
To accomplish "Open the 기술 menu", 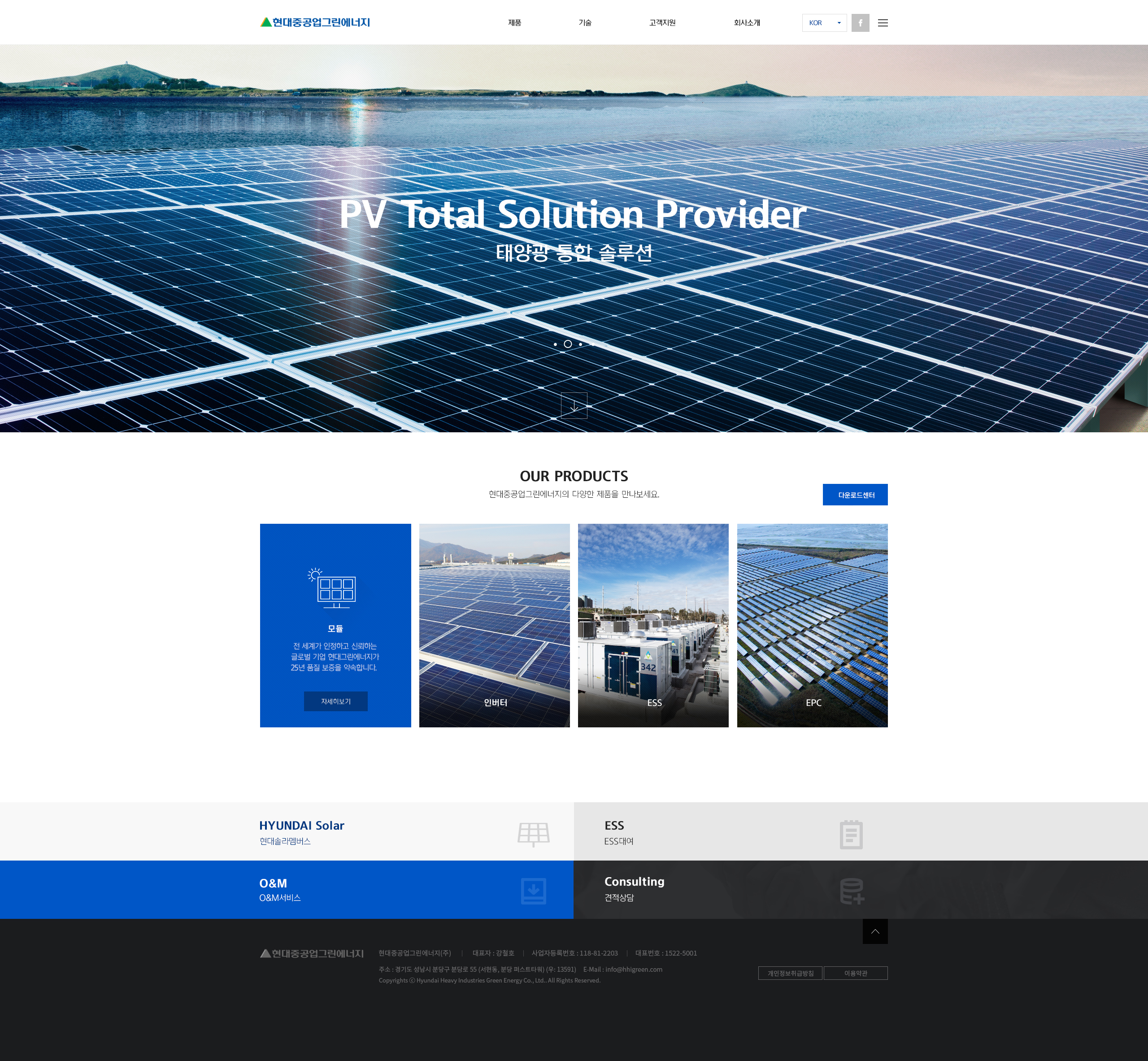I will click(x=585, y=23).
